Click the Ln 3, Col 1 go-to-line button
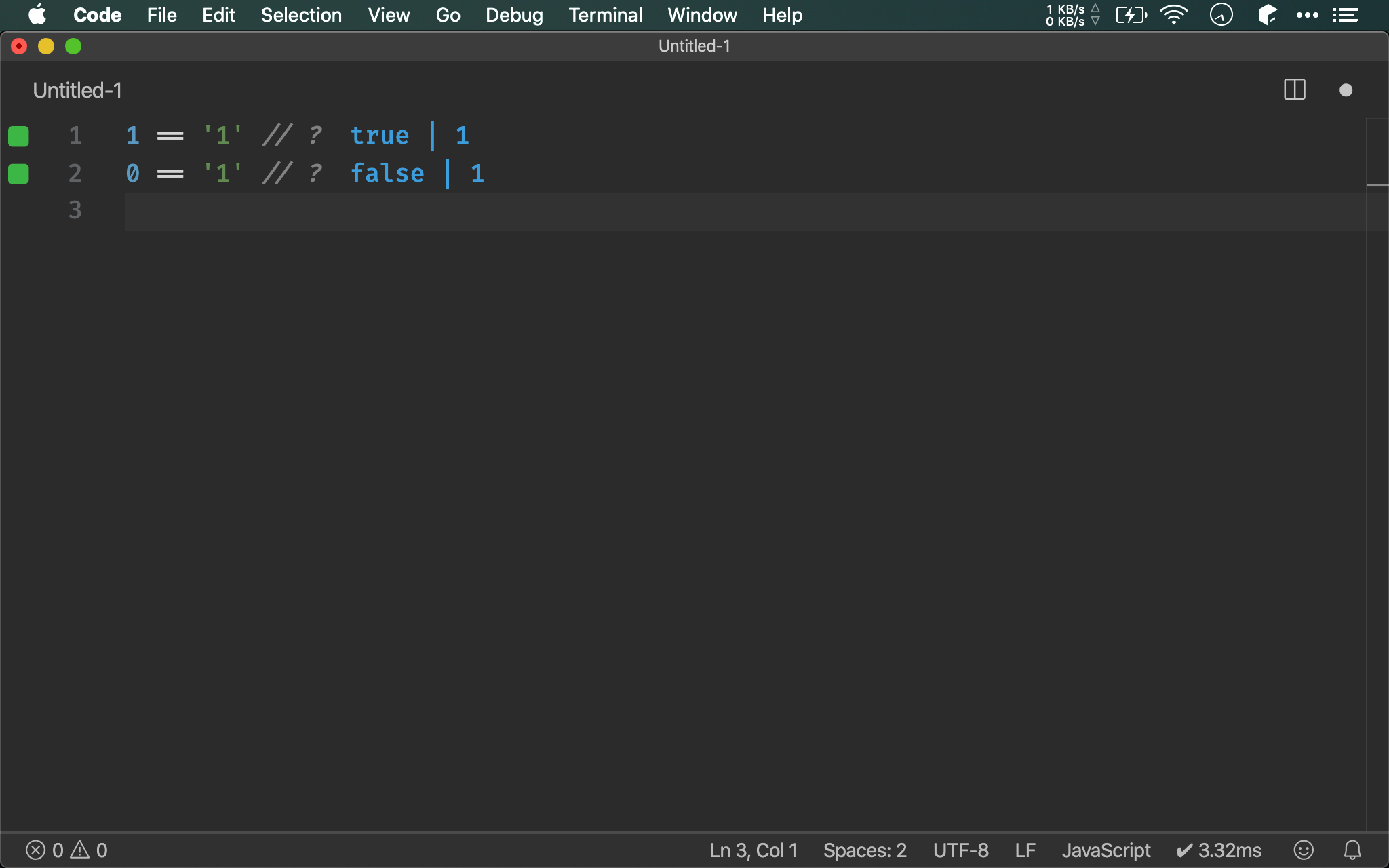 753,850
